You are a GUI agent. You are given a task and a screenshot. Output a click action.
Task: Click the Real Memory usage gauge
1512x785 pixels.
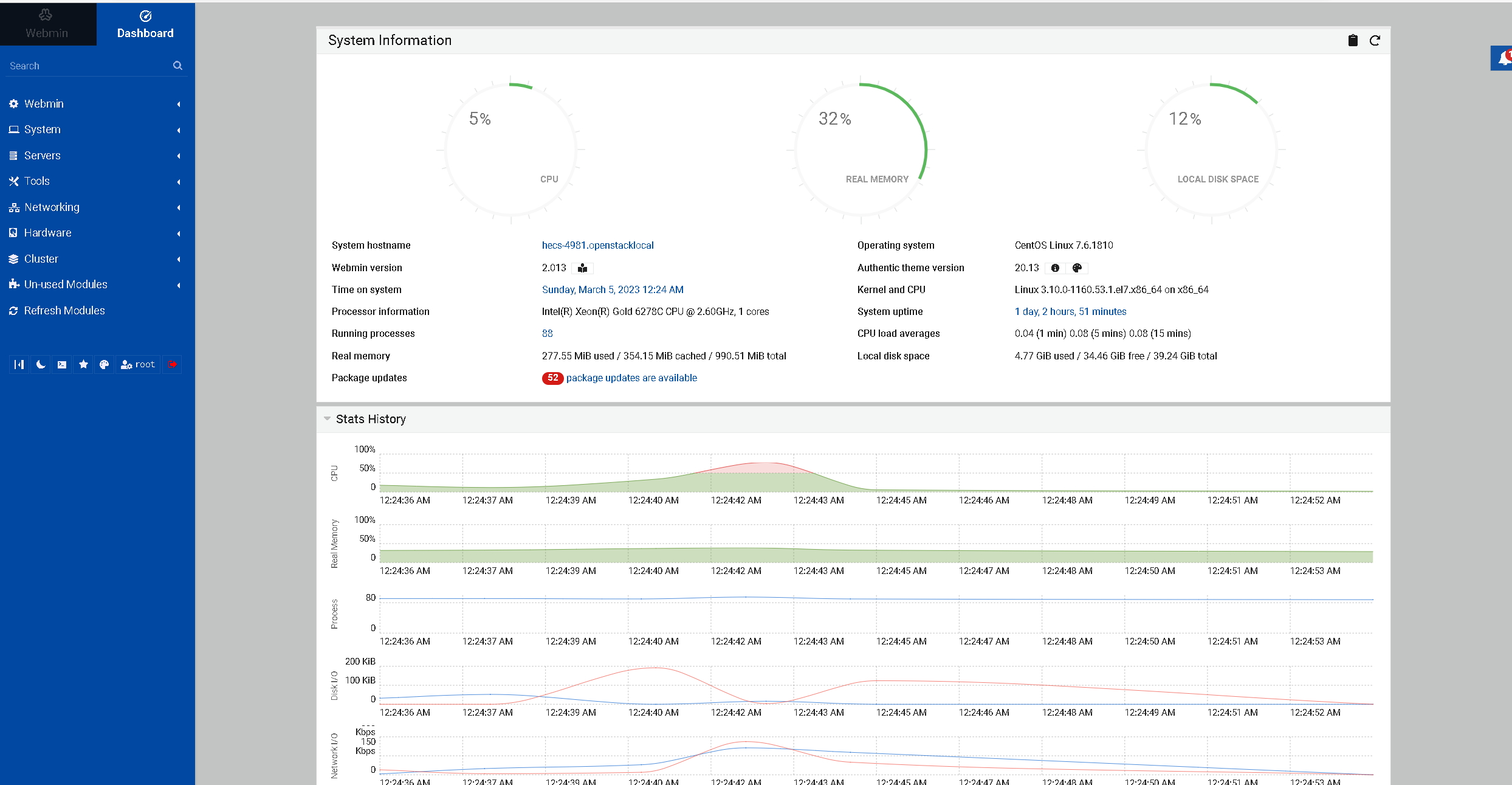(861, 149)
